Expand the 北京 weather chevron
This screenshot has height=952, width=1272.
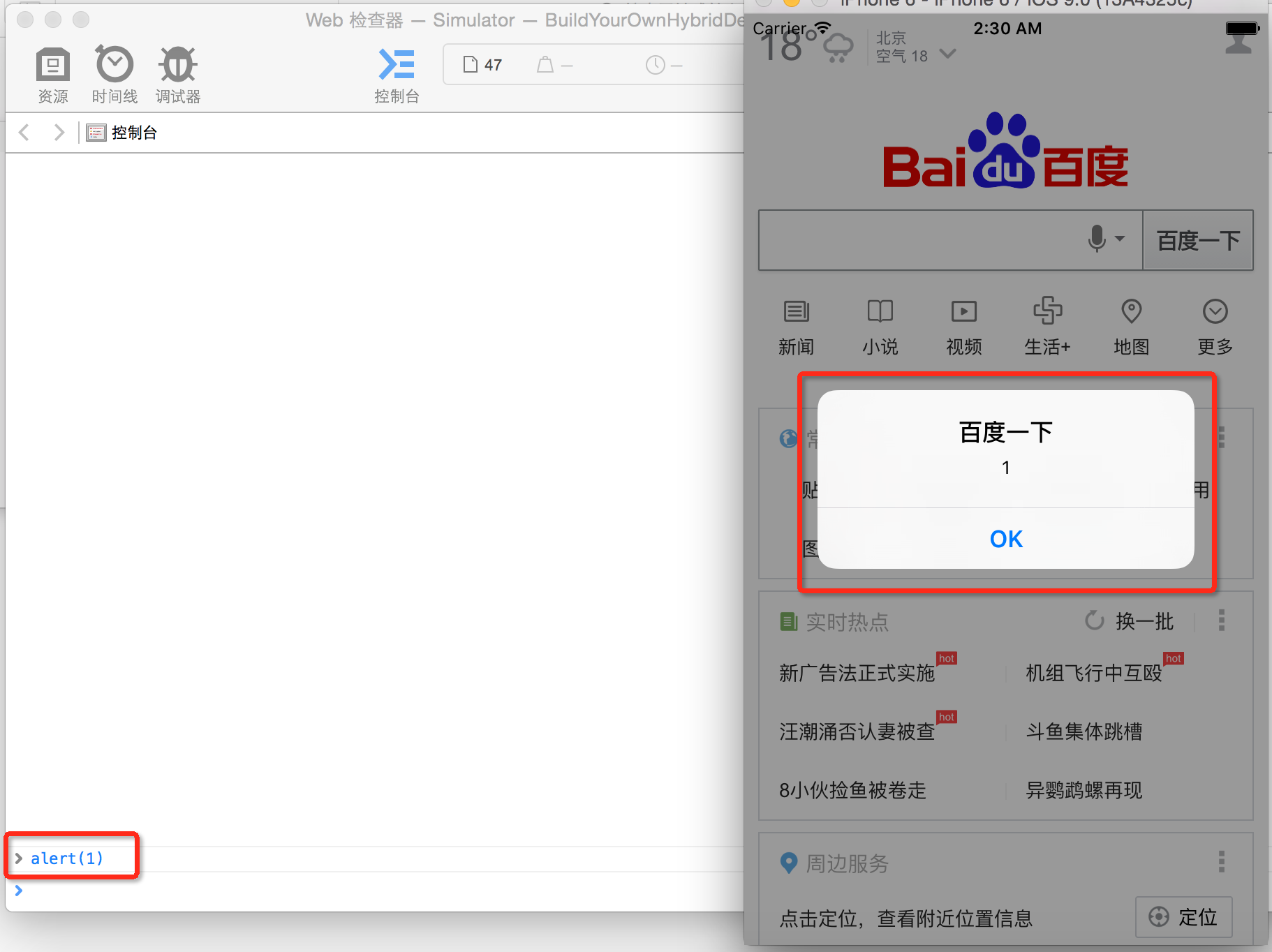[x=947, y=54]
